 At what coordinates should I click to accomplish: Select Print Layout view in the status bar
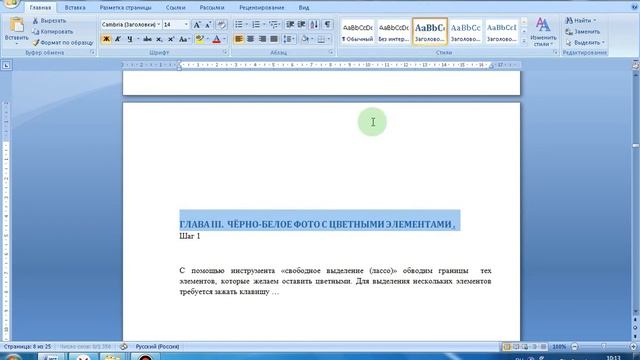pos(507,347)
